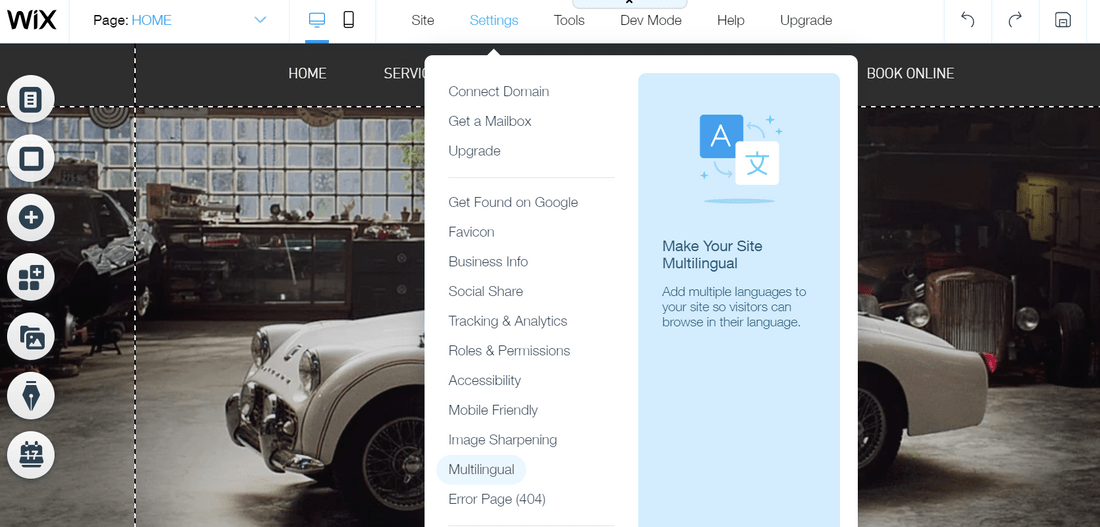1100x527 pixels.
Task: Select the Multilingual menu item
Action: (x=481, y=469)
